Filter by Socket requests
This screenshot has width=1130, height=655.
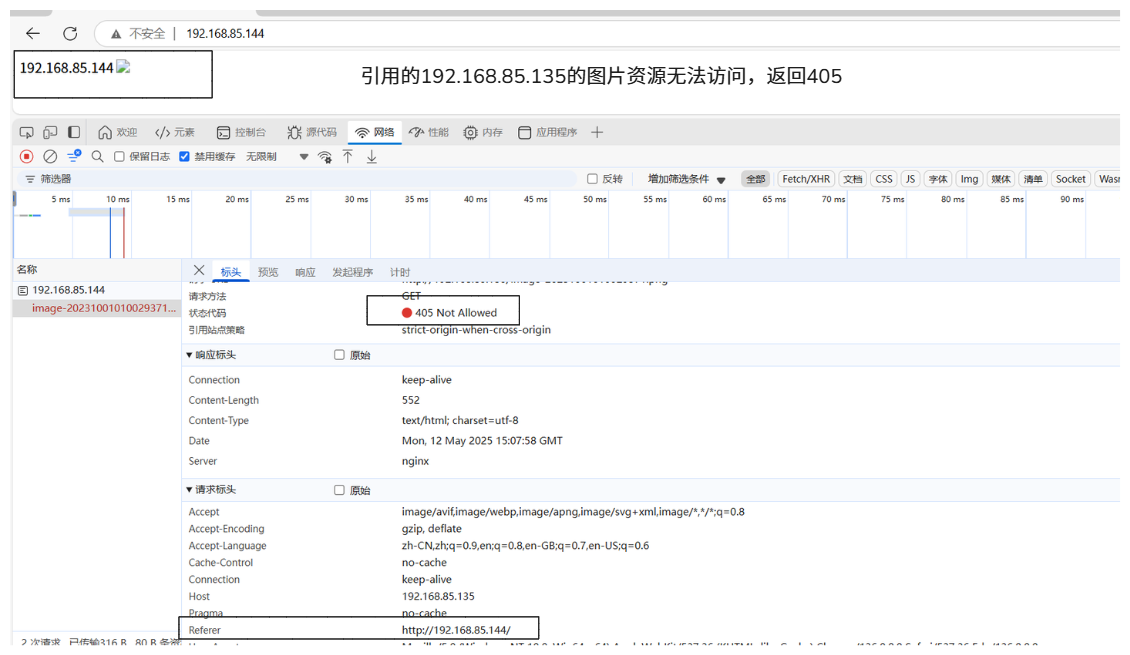pos(1070,179)
